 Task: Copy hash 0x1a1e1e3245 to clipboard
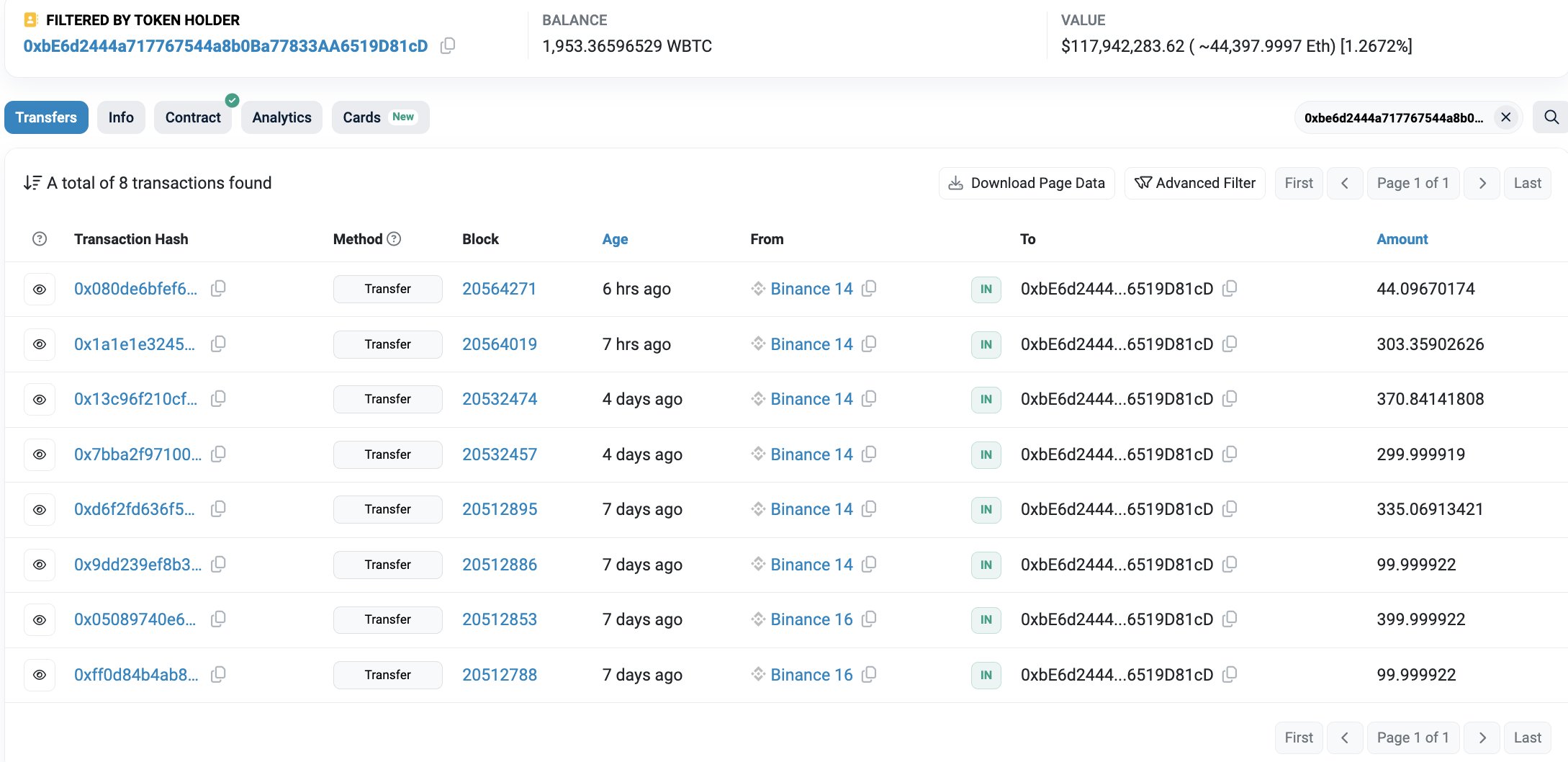pyautogui.click(x=218, y=344)
